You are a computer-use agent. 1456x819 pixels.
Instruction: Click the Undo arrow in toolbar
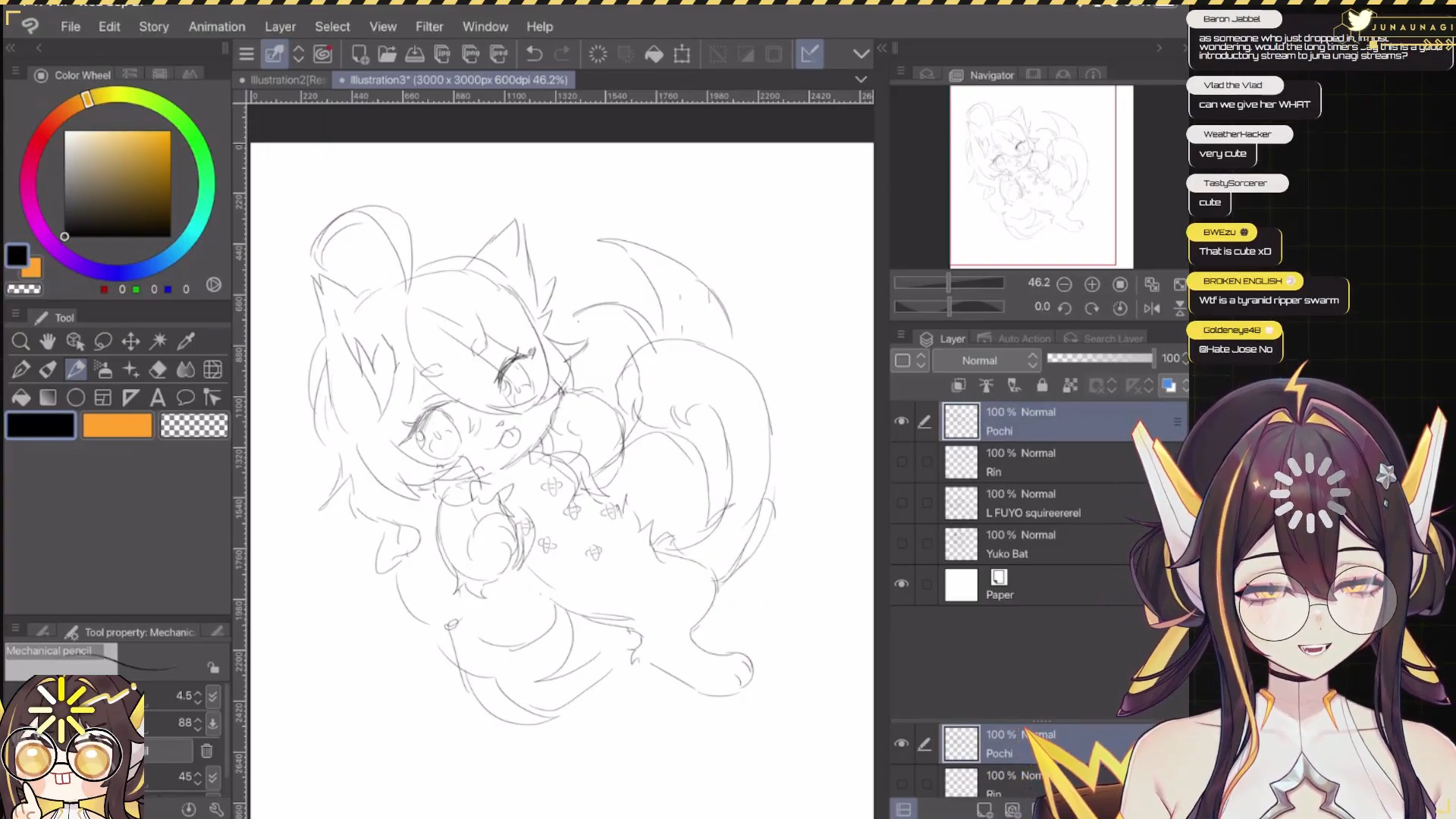click(534, 54)
